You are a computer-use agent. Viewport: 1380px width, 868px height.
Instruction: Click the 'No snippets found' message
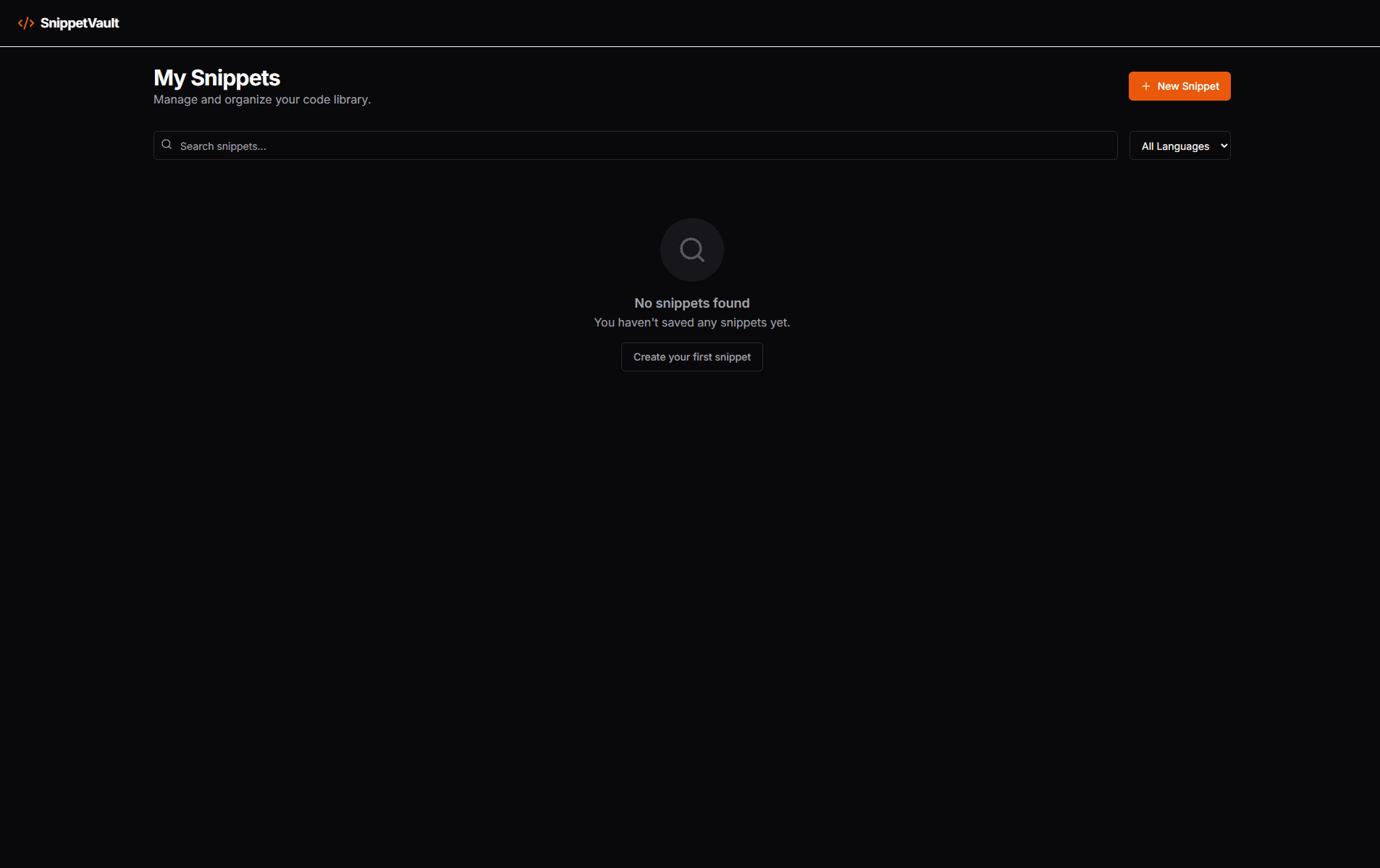click(691, 303)
